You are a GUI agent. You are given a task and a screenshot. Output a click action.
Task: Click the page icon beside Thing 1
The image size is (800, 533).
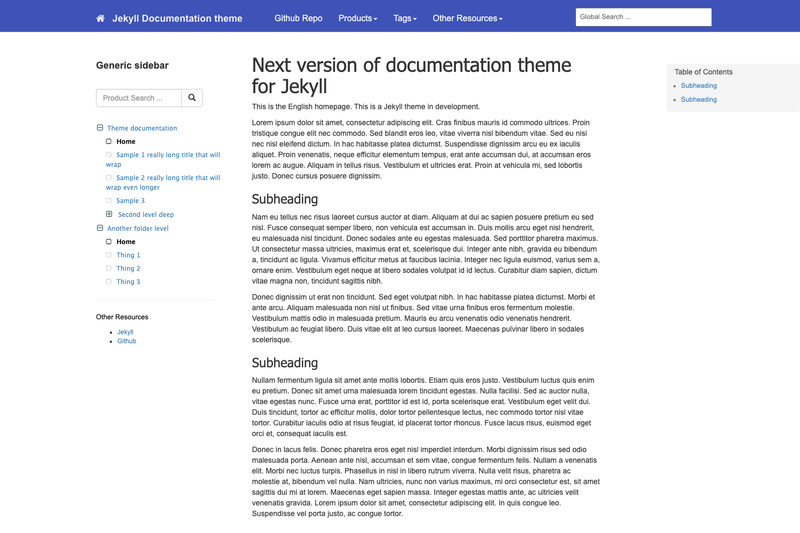point(109,255)
